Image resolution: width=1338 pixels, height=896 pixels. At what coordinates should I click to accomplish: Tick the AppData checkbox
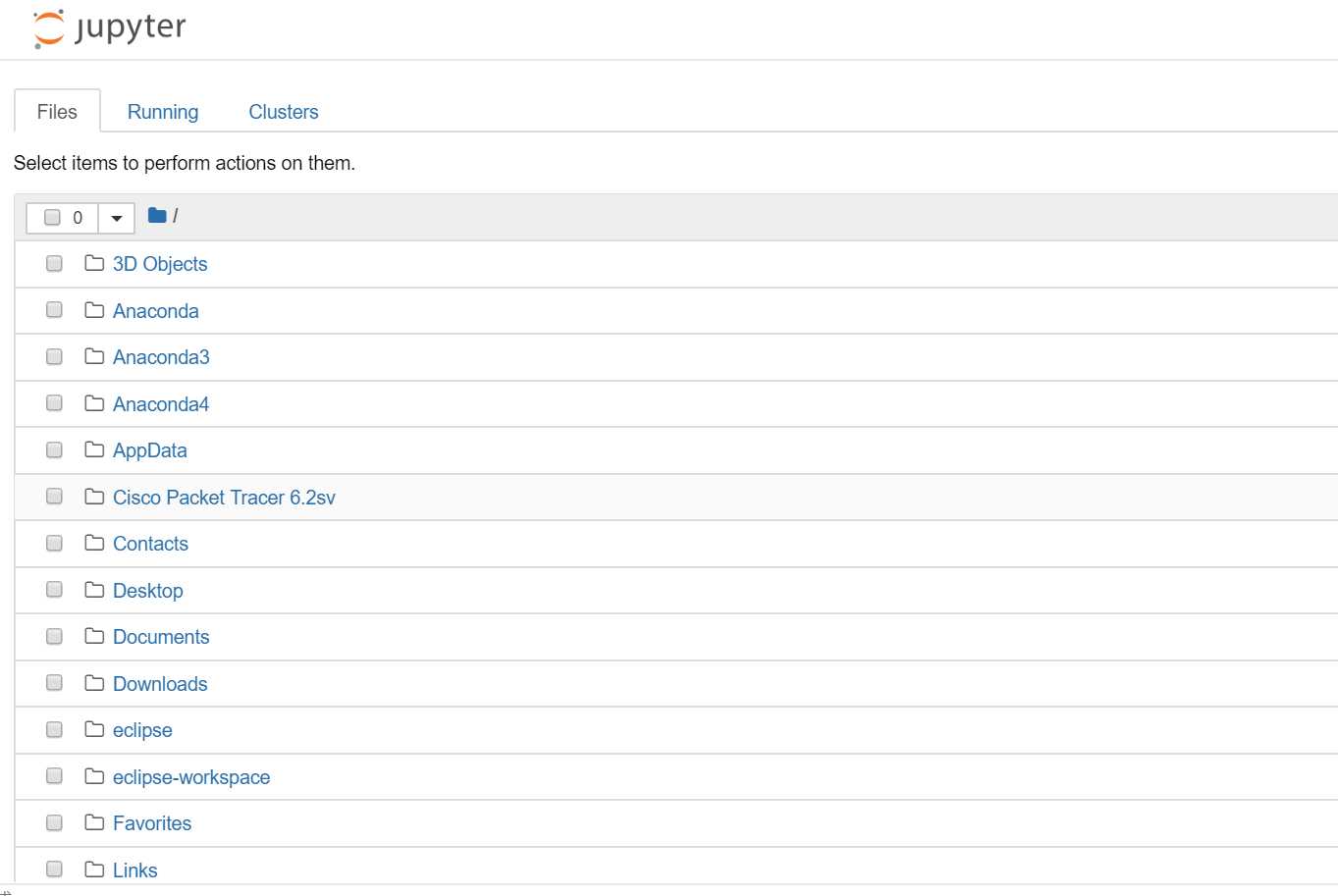(54, 449)
